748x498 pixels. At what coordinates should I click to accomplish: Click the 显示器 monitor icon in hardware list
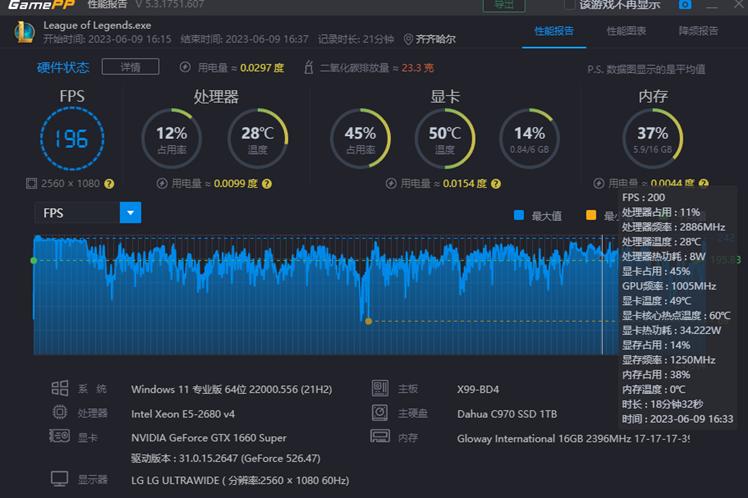[60, 480]
